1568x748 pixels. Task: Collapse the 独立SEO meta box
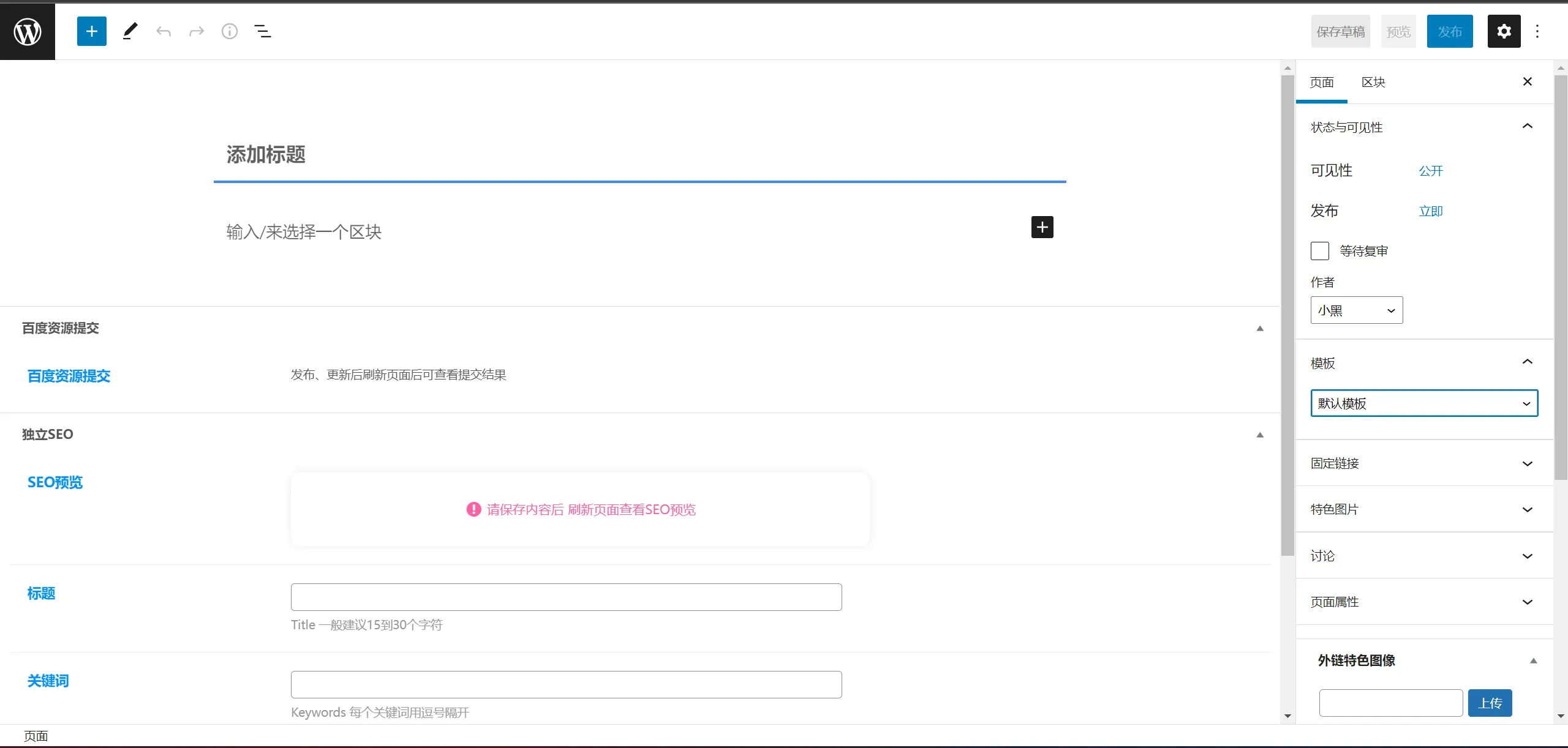point(1260,435)
